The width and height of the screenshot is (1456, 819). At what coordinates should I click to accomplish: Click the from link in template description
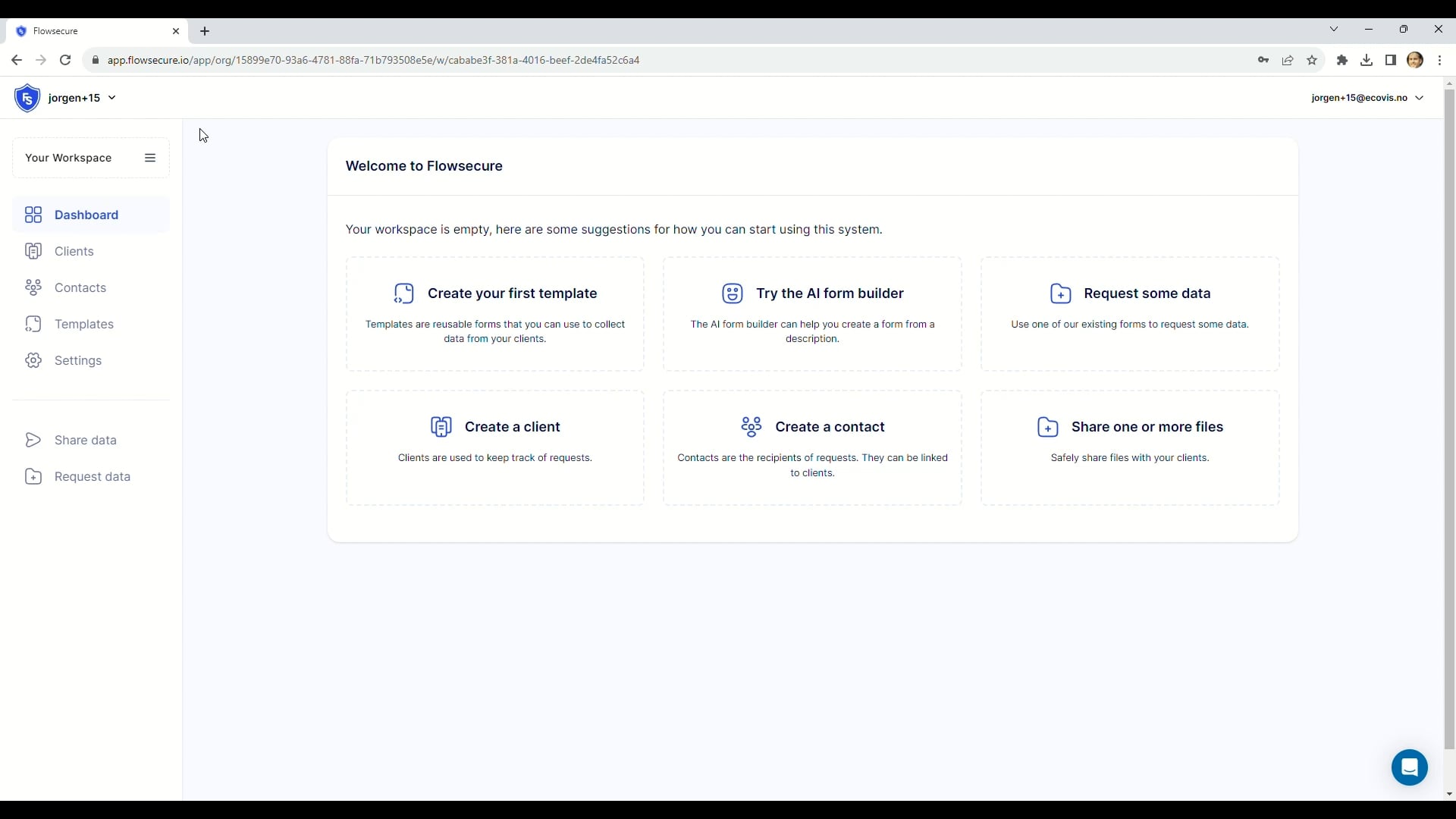(x=478, y=338)
